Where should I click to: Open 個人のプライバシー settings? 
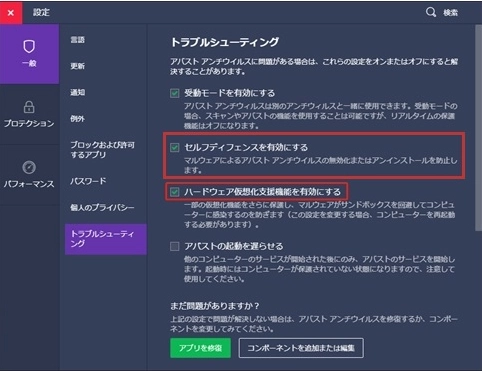pyautogui.click(x=102, y=207)
